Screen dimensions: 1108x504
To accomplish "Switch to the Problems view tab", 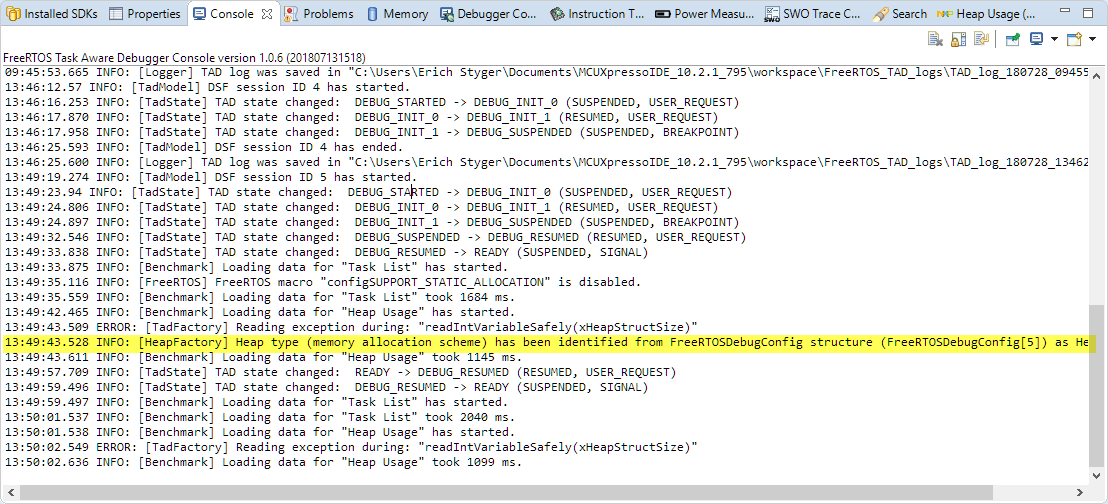I will [319, 14].
